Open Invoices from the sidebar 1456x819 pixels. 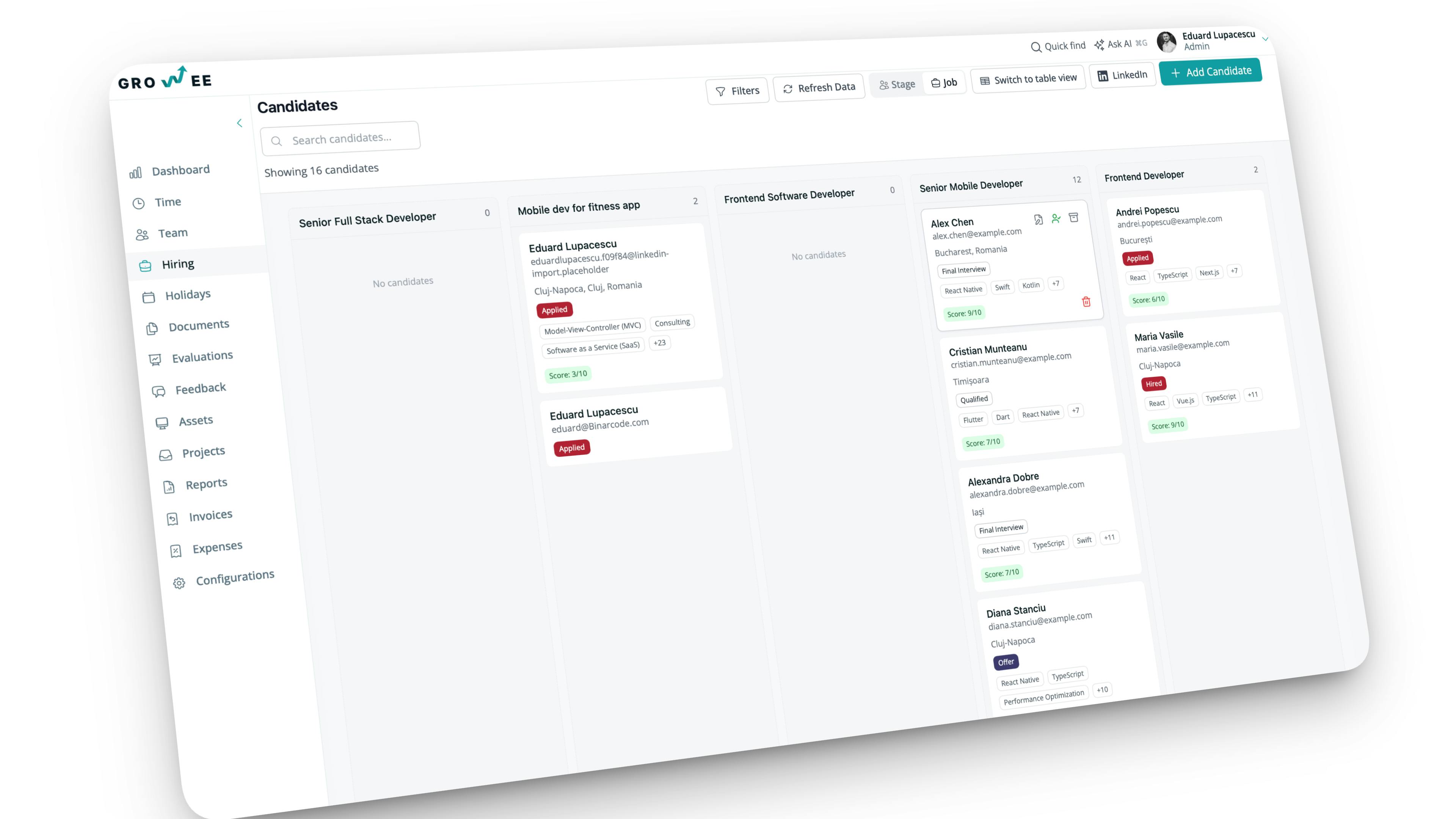[210, 516]
